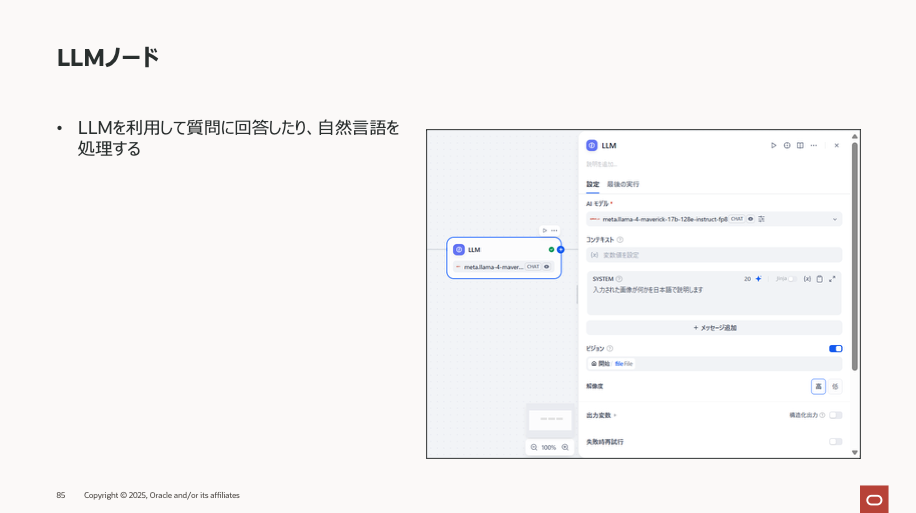
Task: Click the blue plus handle on the LLM node
Action: click(561, 249)
